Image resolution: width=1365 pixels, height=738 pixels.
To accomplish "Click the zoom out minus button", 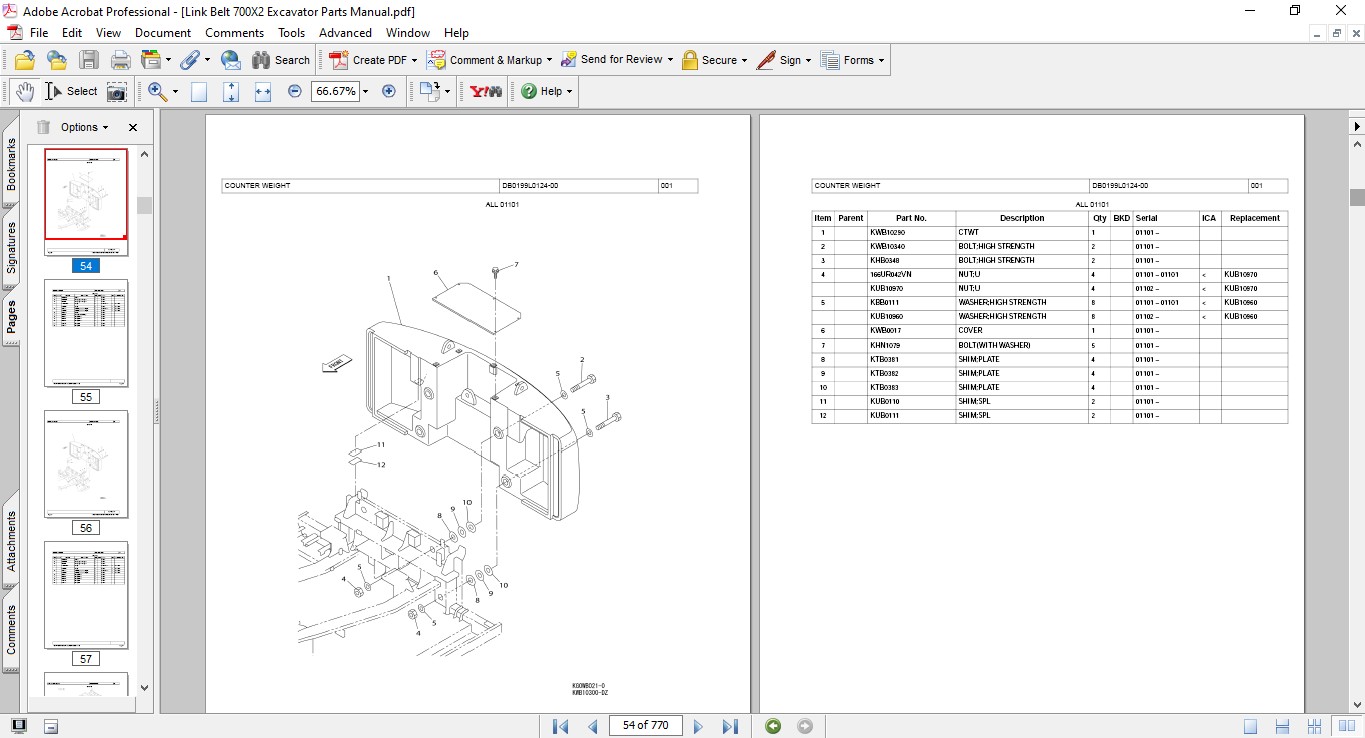I will 295,91.
